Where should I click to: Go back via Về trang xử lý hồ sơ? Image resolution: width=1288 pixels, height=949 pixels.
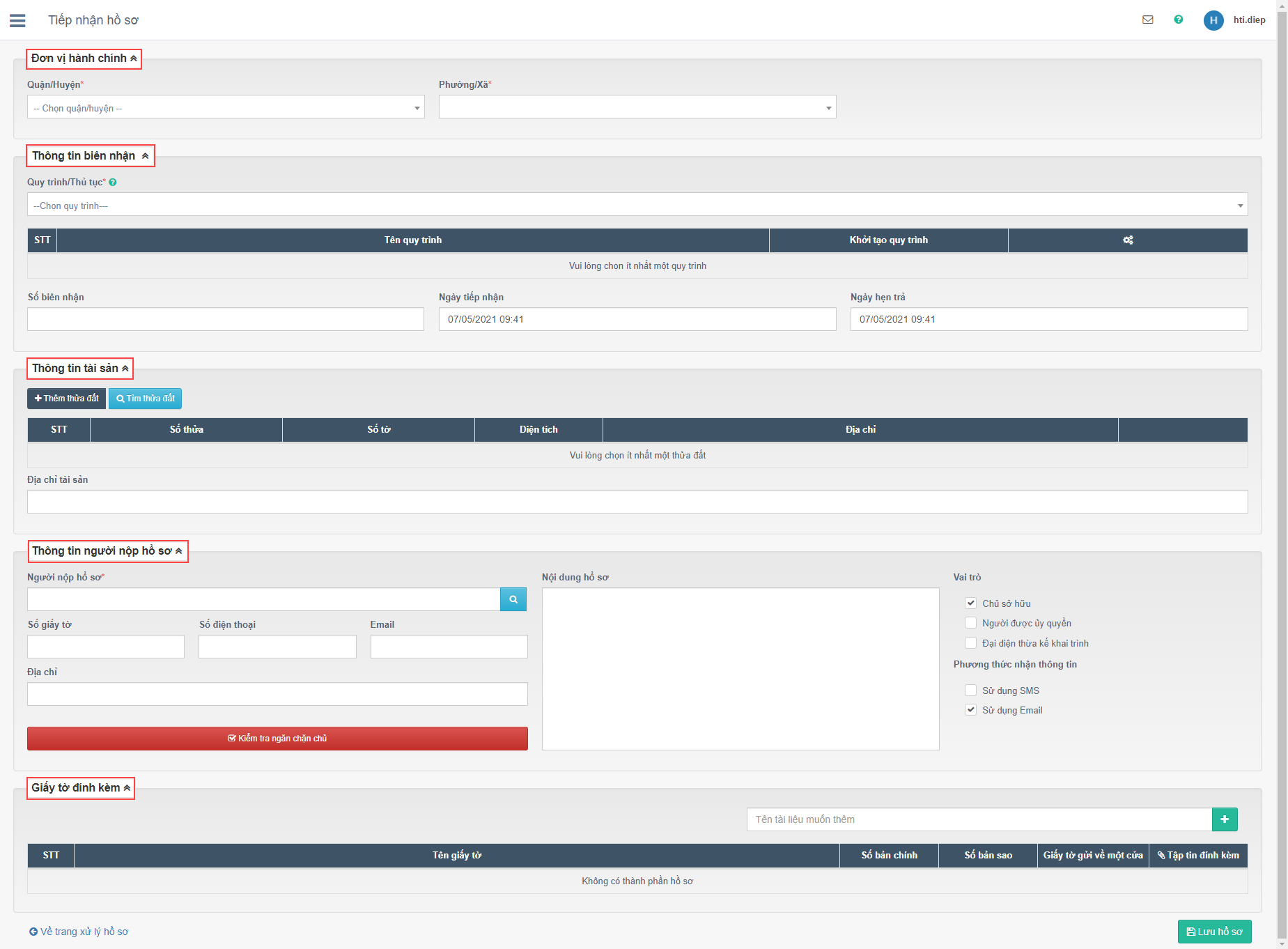tap(79, 932)
